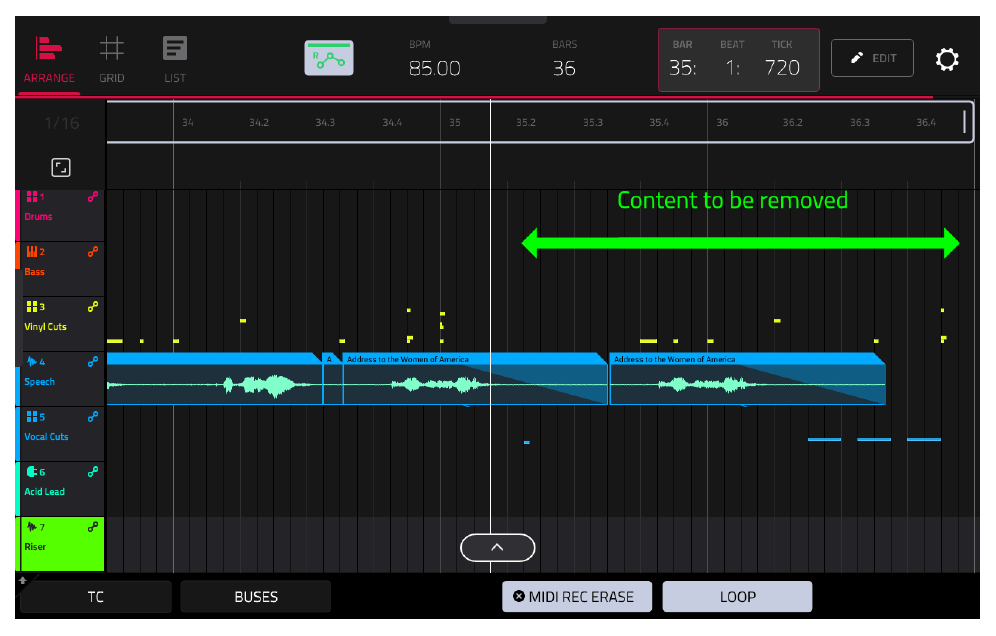Click the small shift arrow above TC
996x636 pixels.
pyautogui.click(x=23, y=580)
